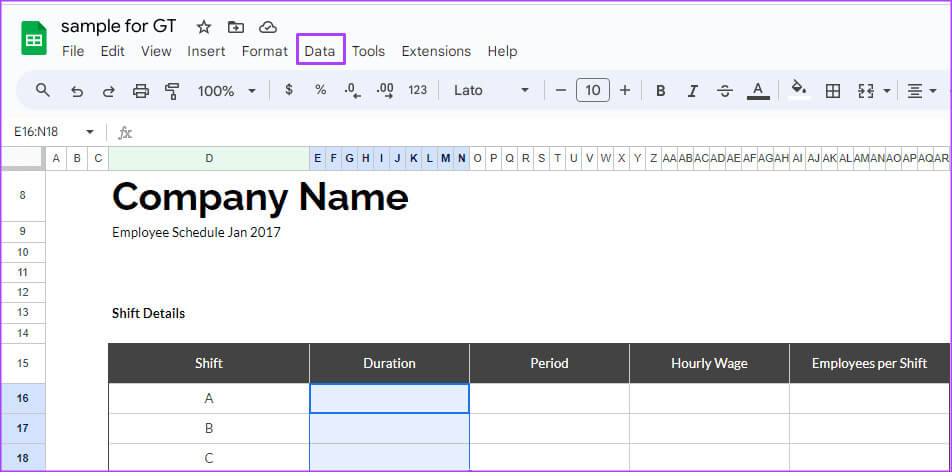Image resolution: width=952 pixels, height=472 pixels.
Task: Click the select-all corner box
Action: coord(23,159)
